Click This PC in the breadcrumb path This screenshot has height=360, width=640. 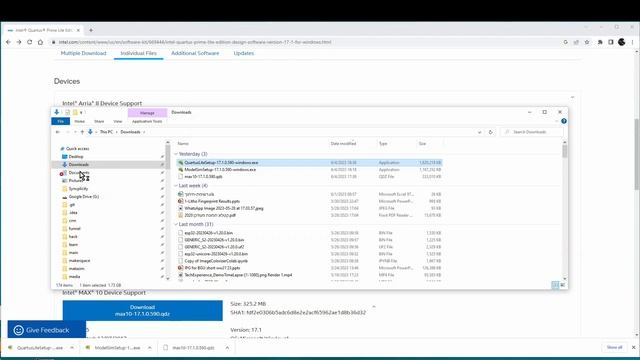click(106, 132)
